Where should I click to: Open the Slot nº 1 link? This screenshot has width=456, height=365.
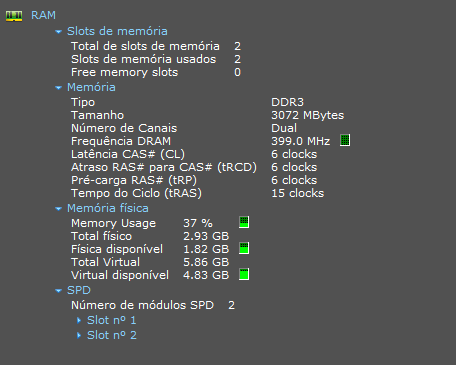coord(111,320)
